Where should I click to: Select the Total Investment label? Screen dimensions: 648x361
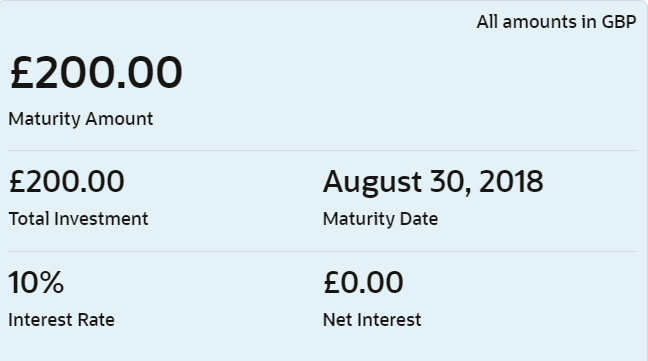point(78,219)
